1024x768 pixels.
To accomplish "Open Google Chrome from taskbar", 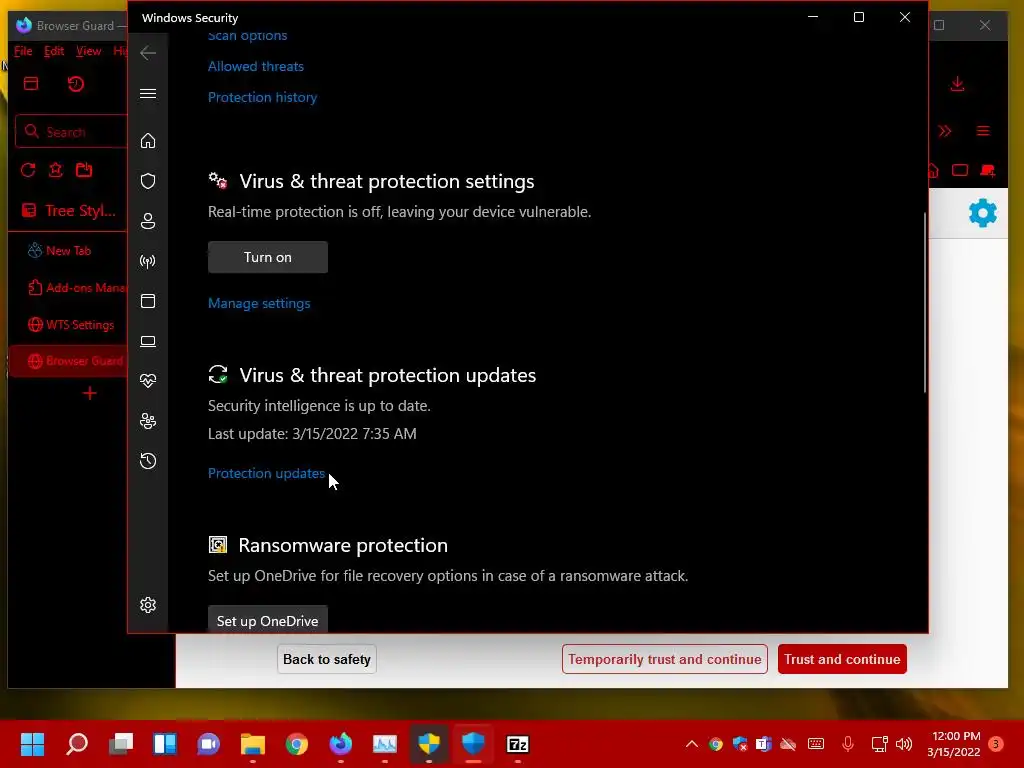I will tap(296, 744).
